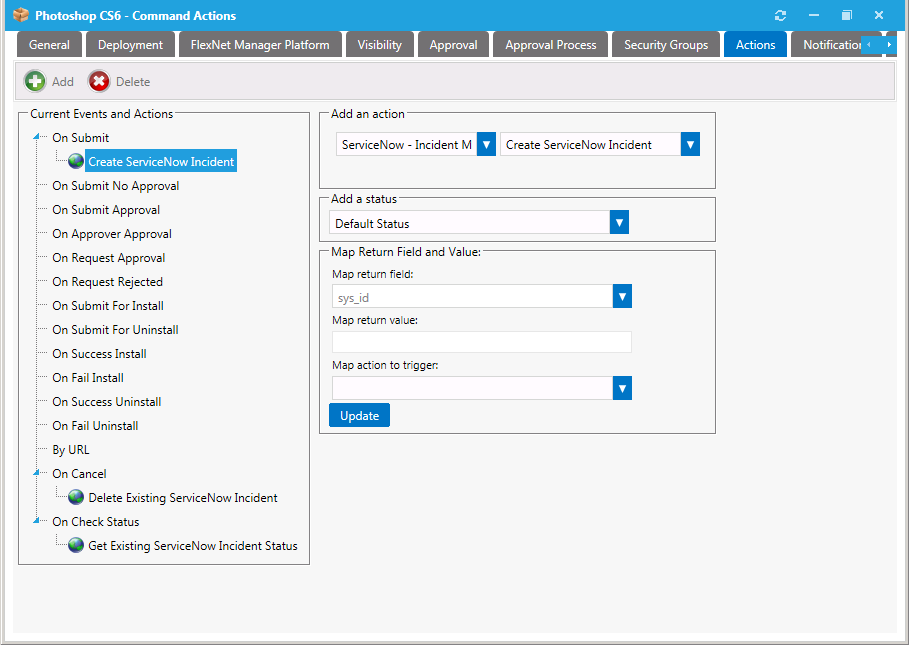Image resolution: width=910 pixels, height=647 pixels.
Task: Click the application icon in the title bar
Action: coord(21,15)
